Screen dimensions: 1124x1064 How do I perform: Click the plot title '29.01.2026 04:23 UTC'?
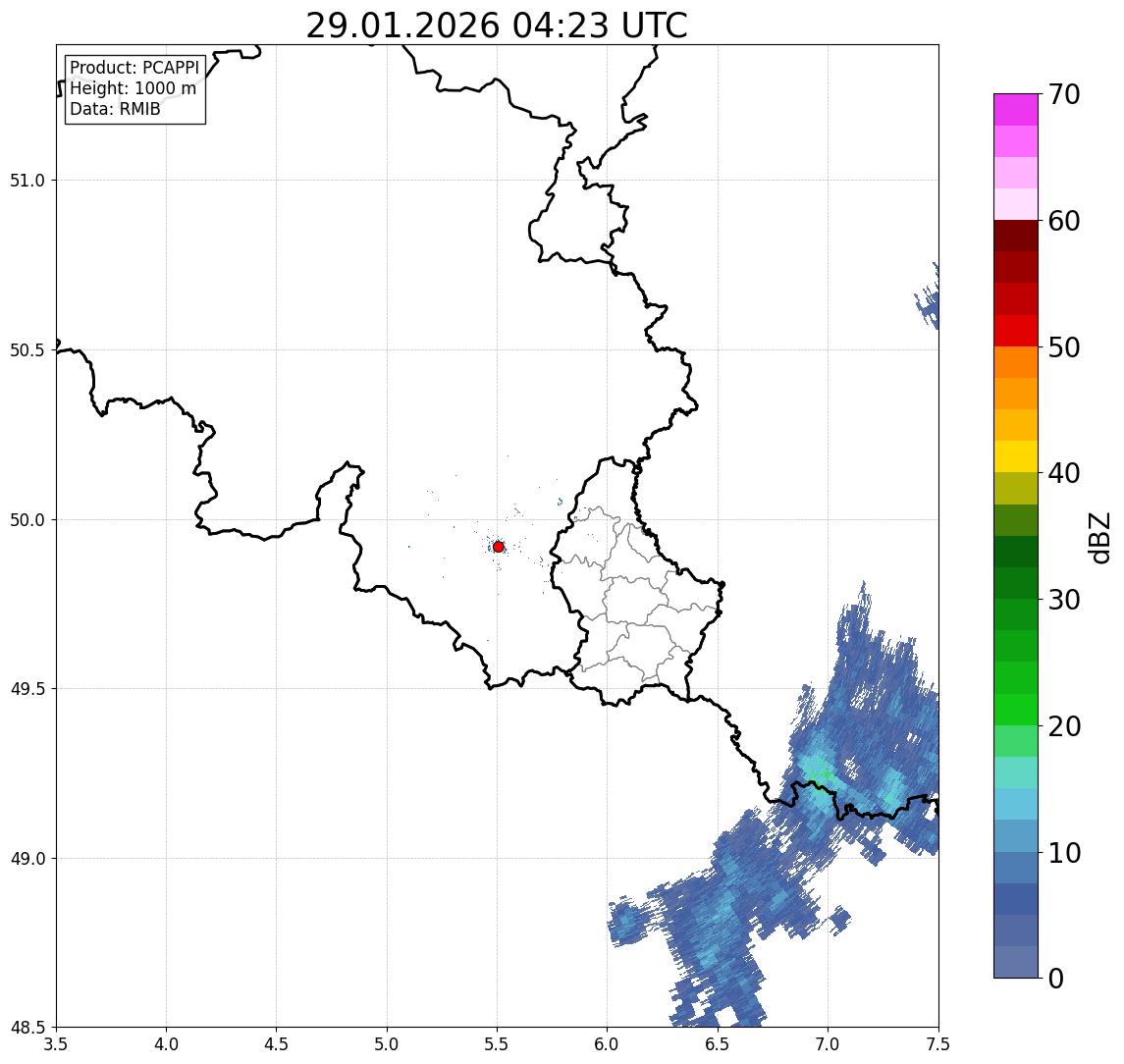tap(497, 26)
